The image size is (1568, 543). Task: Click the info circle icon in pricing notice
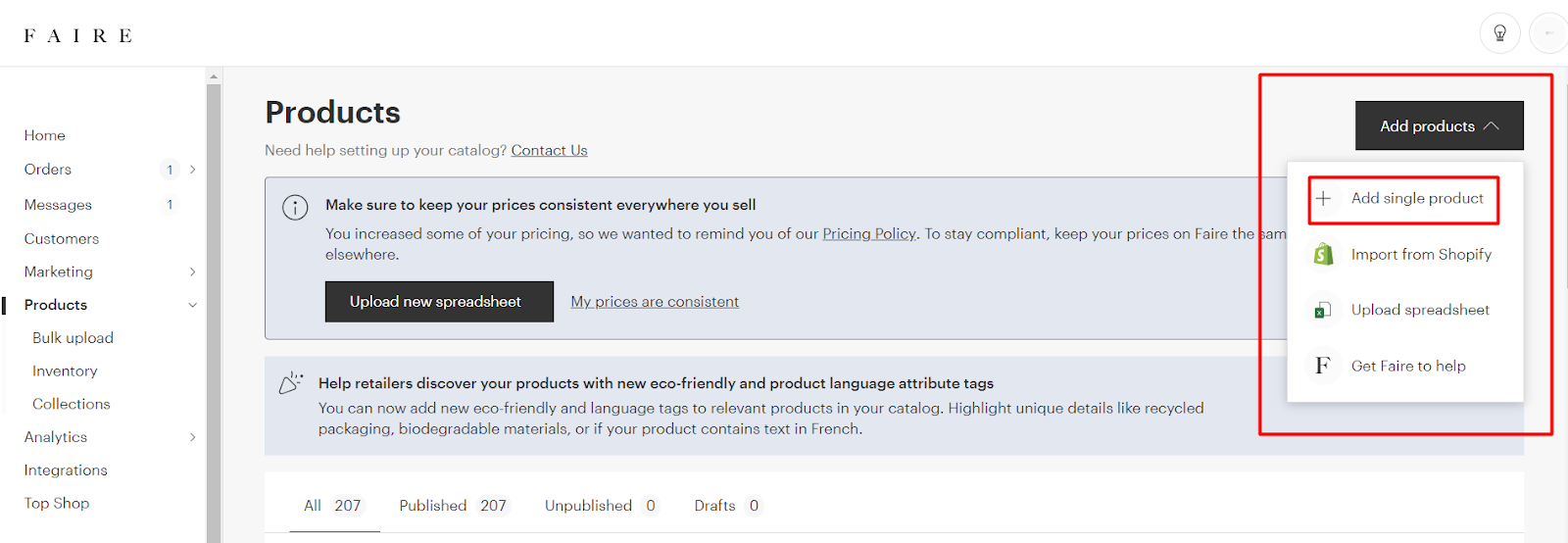tap(295, 208)
